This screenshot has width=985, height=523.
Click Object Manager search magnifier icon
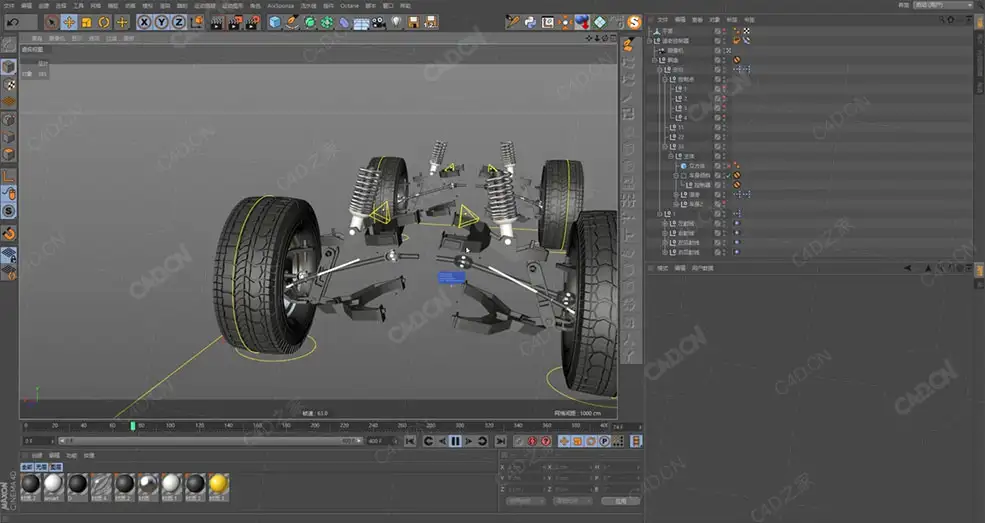point(942,19)
